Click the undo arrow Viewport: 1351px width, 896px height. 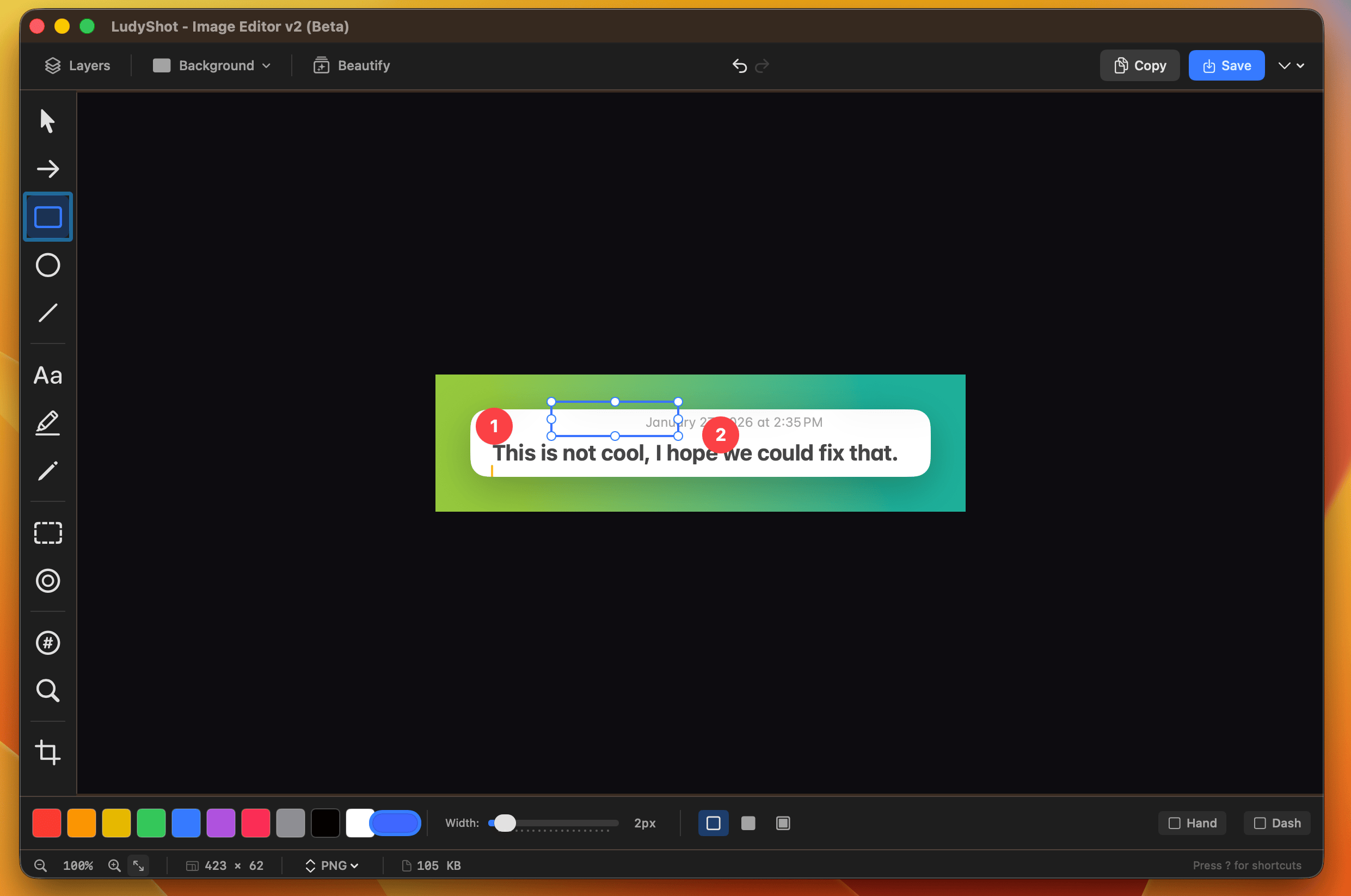(740, 66)
